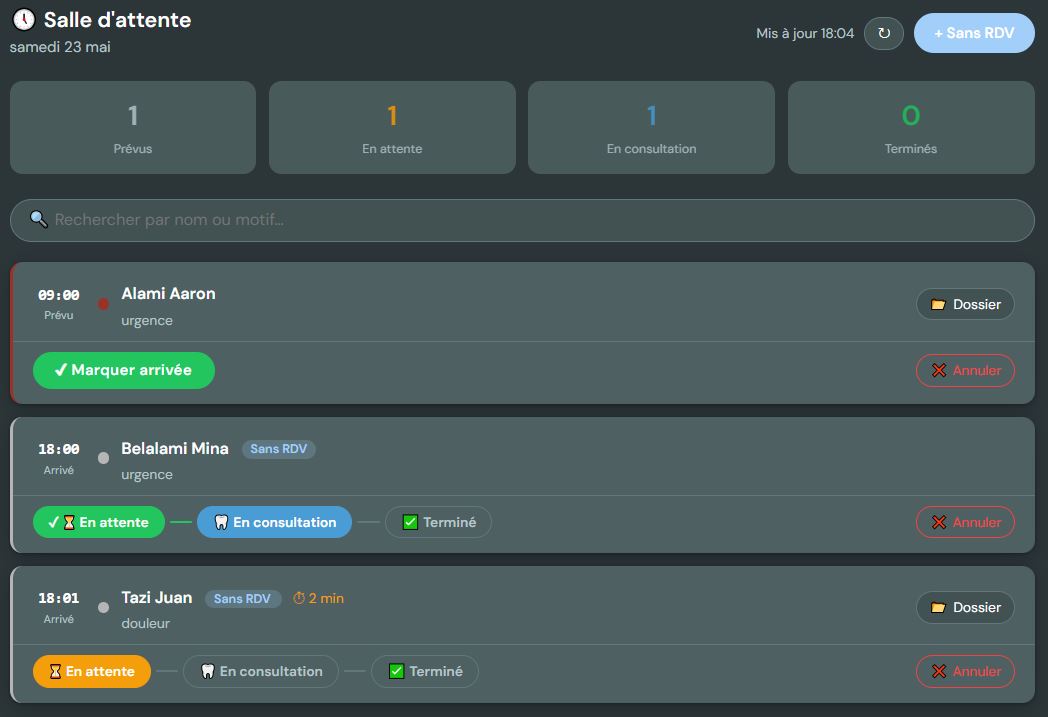Open Dossier for Tazi Juan

965,607
